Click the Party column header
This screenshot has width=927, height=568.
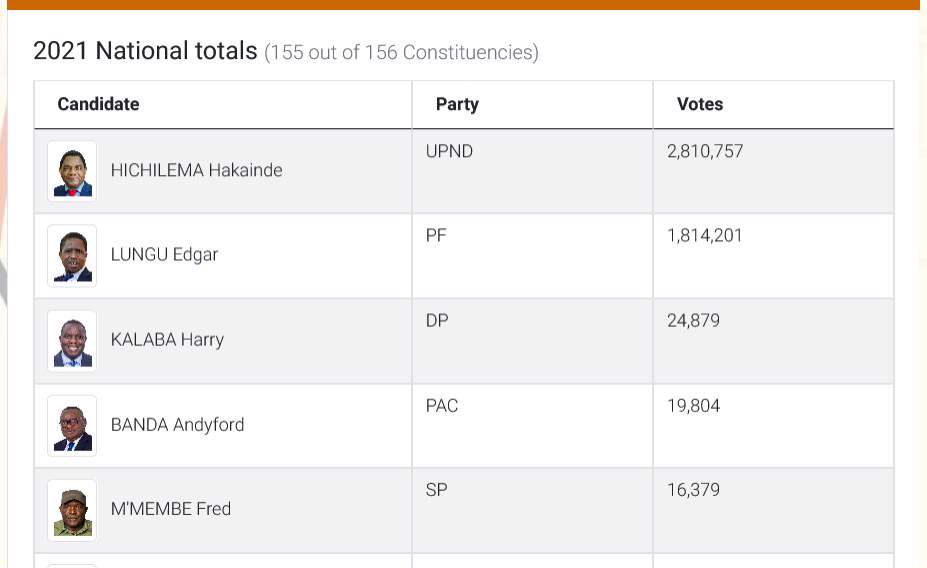[x=457, y=104]
